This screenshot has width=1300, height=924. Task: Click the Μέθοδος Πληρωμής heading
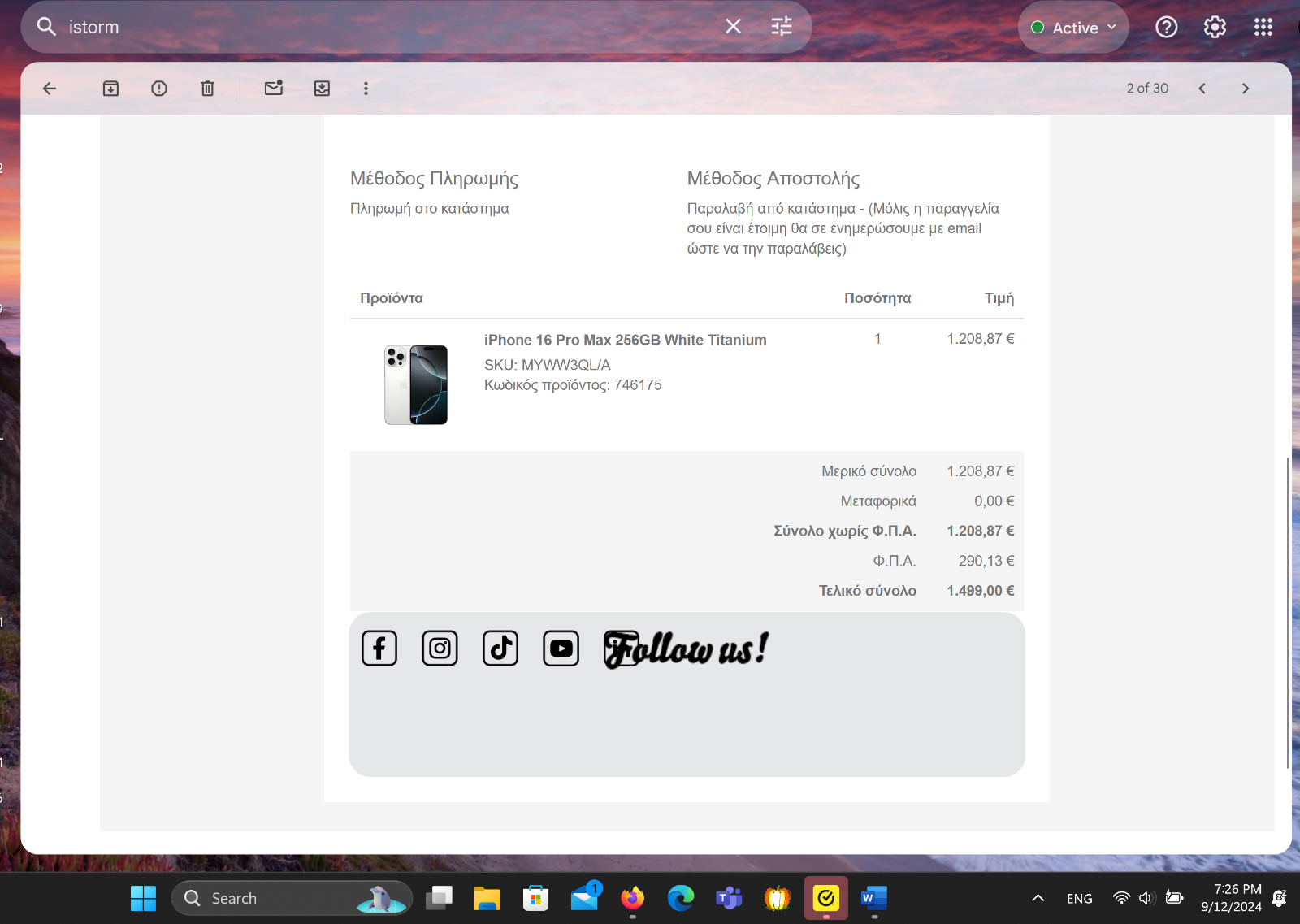click(434, 179)
